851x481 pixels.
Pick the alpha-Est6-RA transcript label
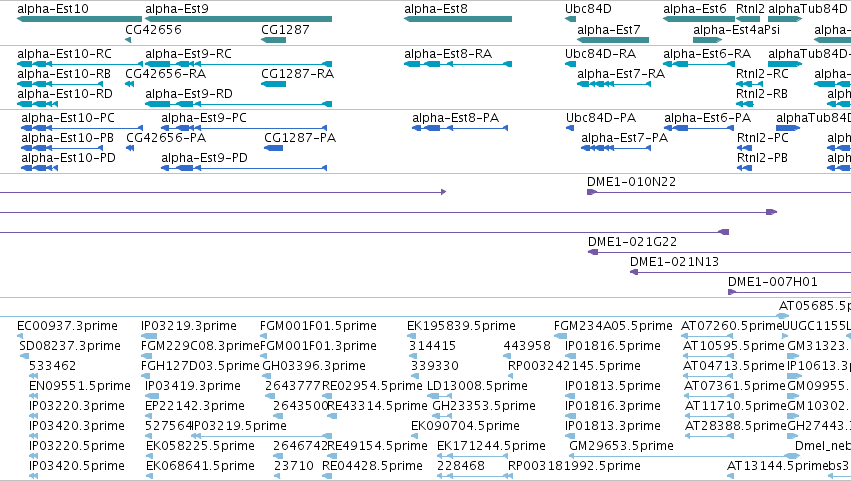pos(707,54)
